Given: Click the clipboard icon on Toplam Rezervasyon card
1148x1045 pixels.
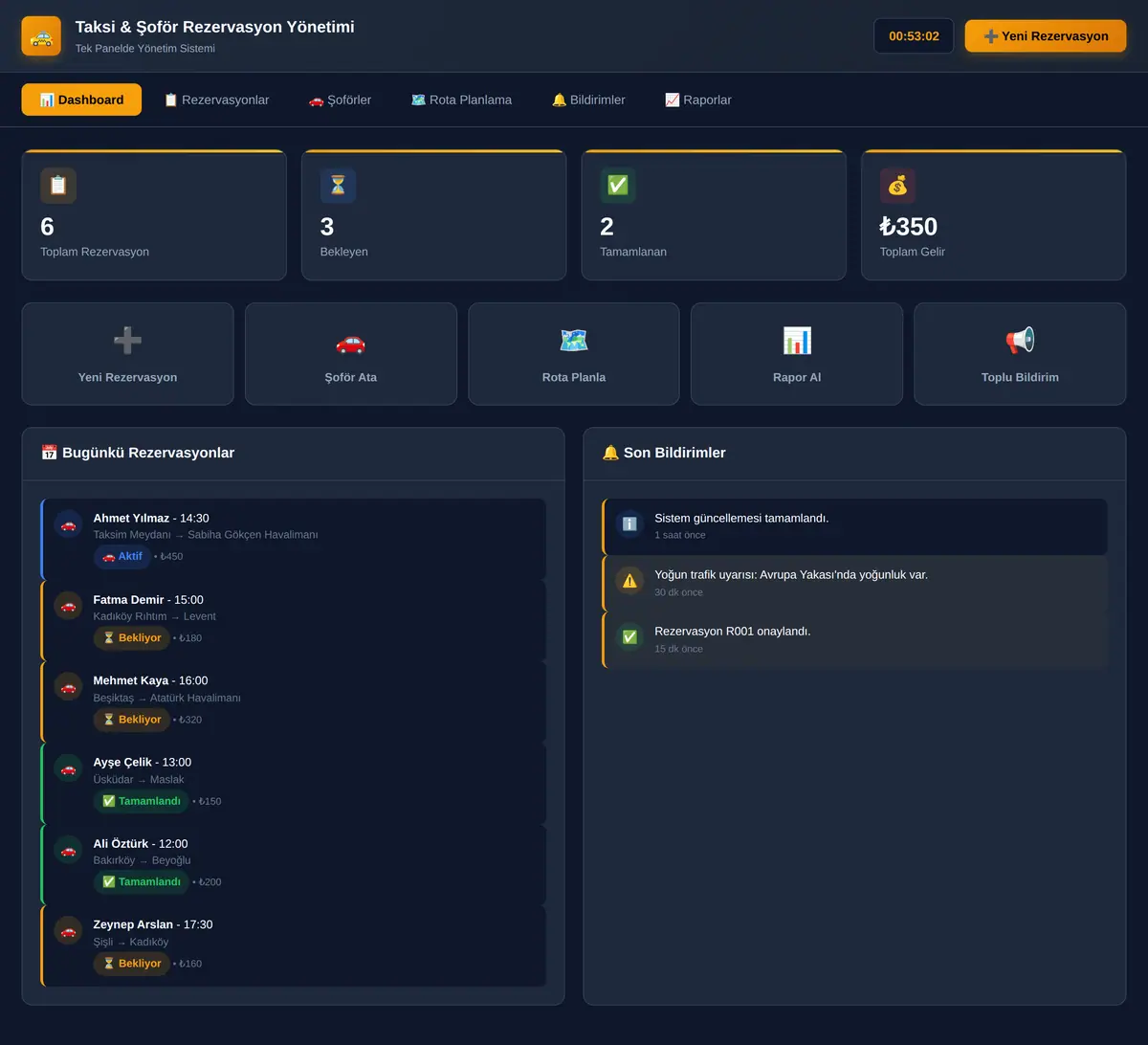Looking at the screenshot, I should [x=58, y=186].
